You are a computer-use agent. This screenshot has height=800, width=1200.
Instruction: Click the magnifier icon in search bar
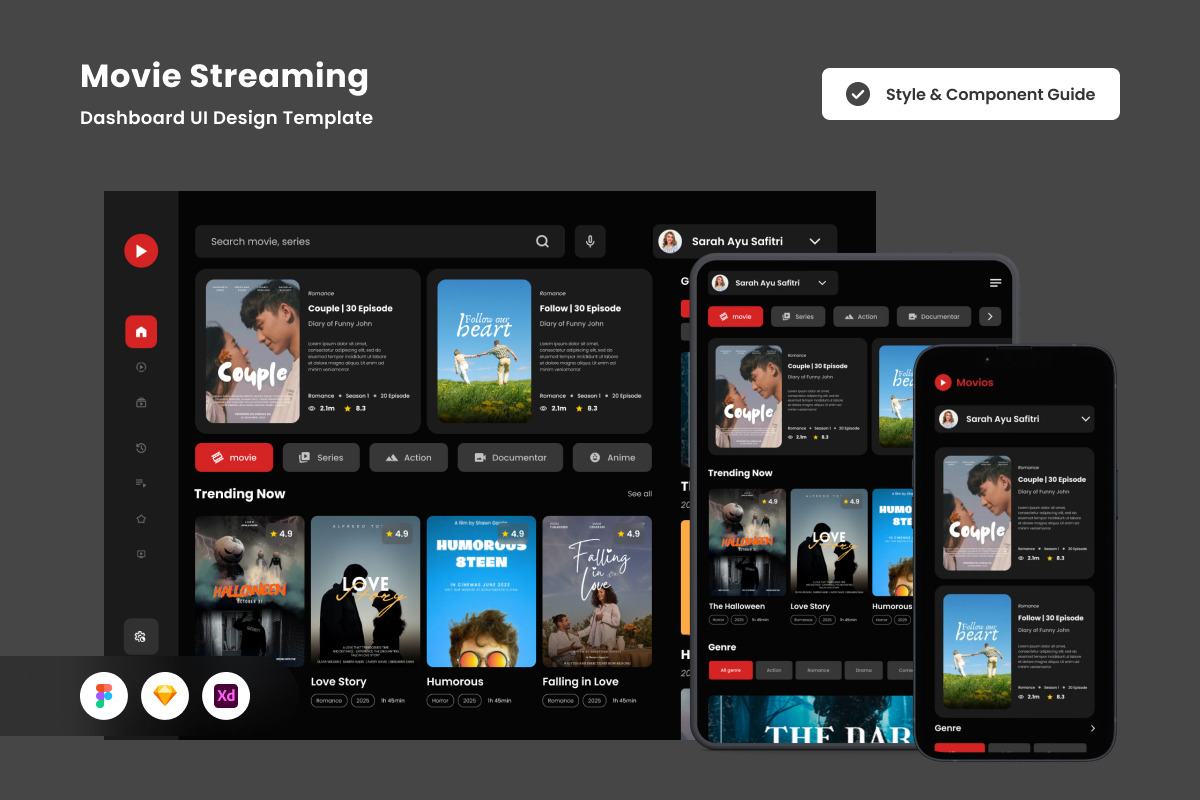tap(542, 241)
